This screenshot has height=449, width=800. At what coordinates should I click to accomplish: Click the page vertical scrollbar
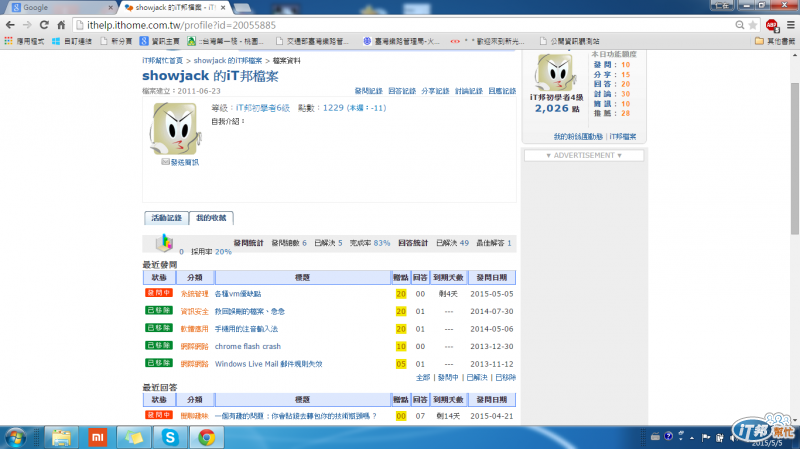point(795,158)
